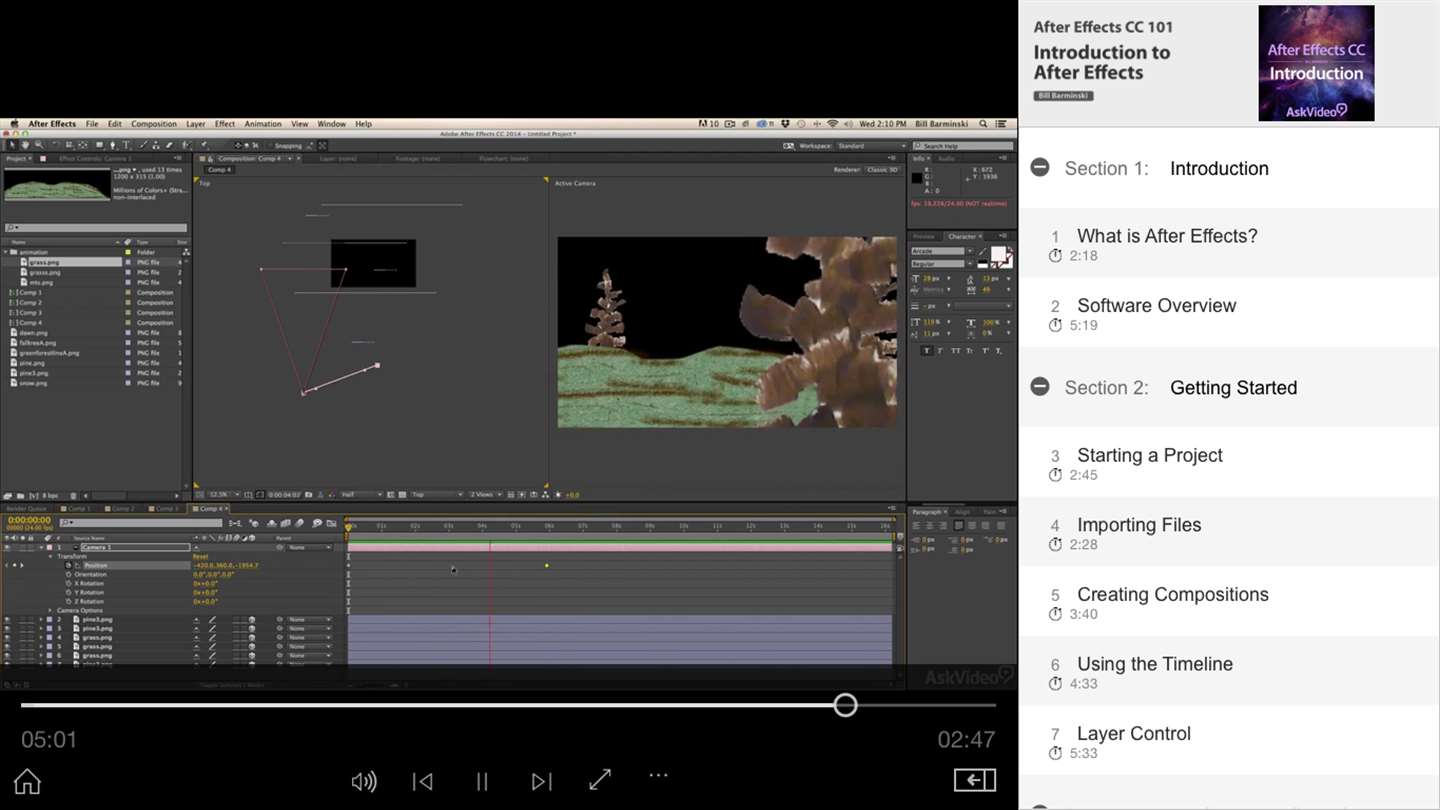1440x810 pixels.
Task: Expand video to full screen
Action: pyautogui.click(x=600, y=780)
